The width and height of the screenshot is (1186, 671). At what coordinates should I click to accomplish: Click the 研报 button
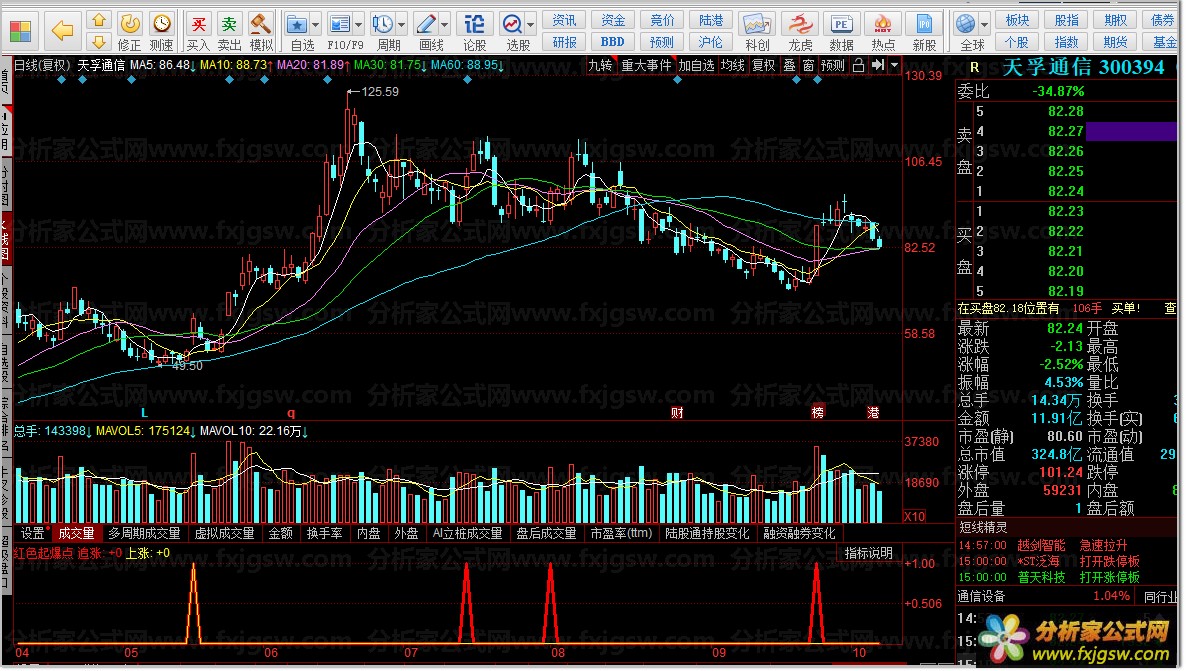[x=564, y=42]
